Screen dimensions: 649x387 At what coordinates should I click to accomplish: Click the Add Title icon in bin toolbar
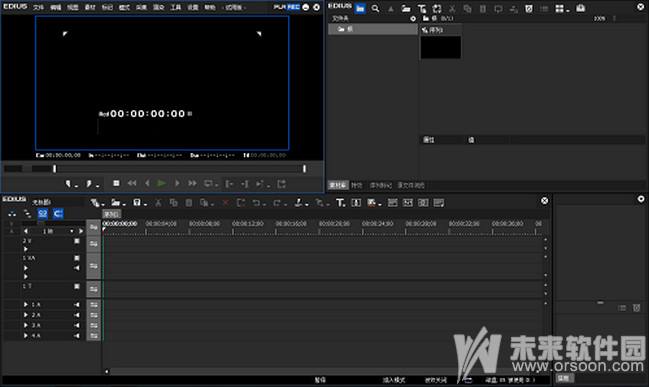(422, 8)
